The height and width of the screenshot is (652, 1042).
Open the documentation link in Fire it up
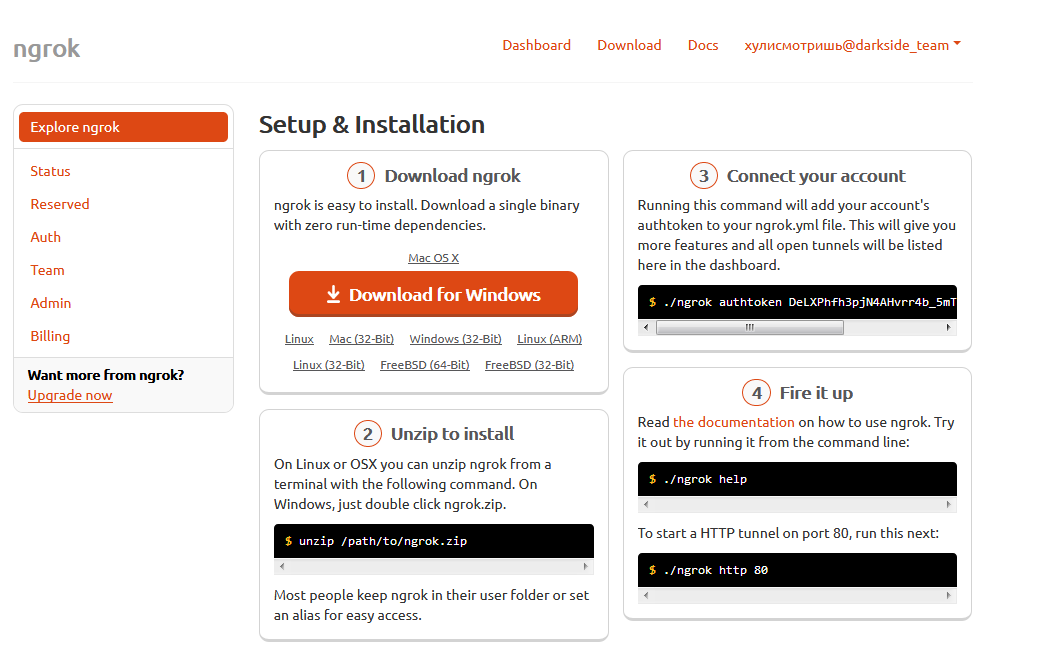pos(734,422)
